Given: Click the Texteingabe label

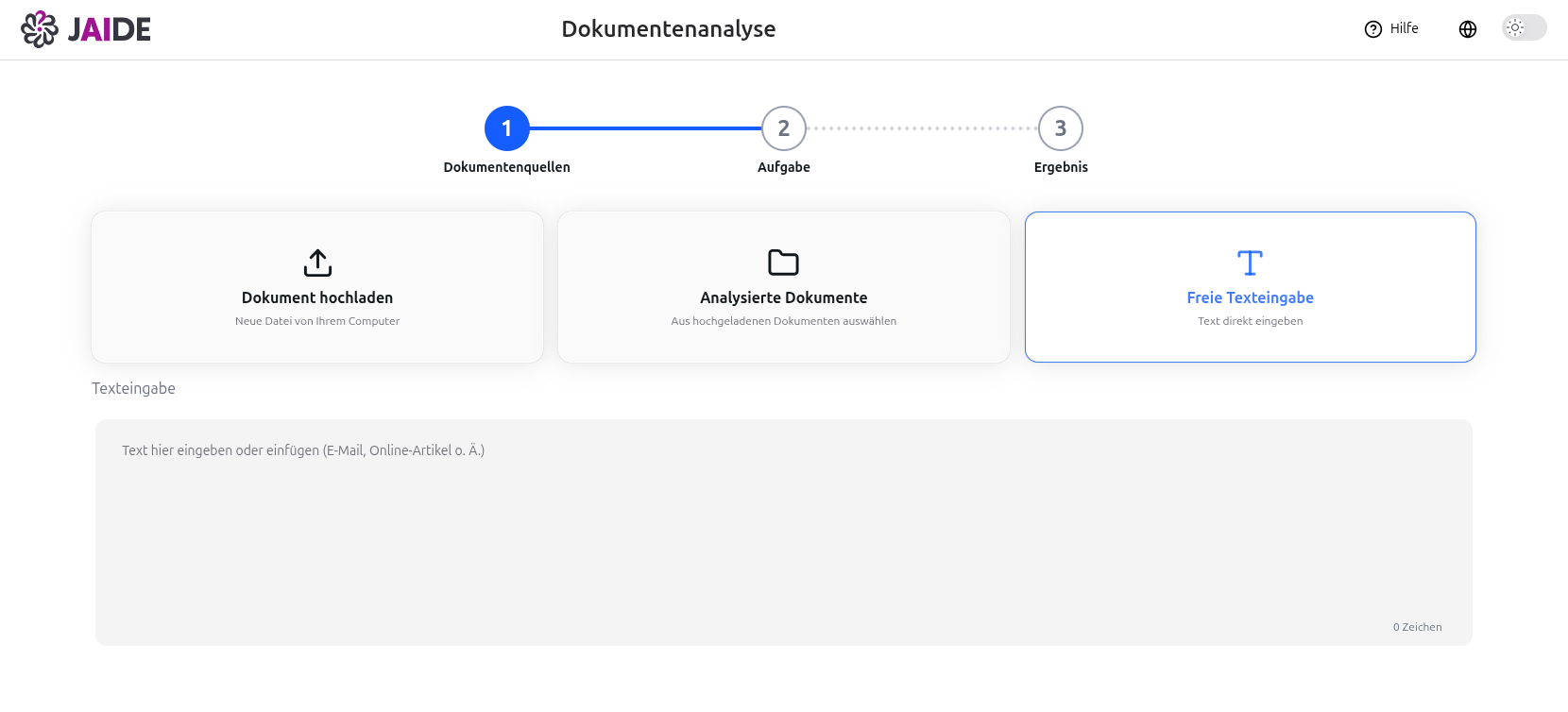Looking at the screenshot, I should tap(133, 388).
